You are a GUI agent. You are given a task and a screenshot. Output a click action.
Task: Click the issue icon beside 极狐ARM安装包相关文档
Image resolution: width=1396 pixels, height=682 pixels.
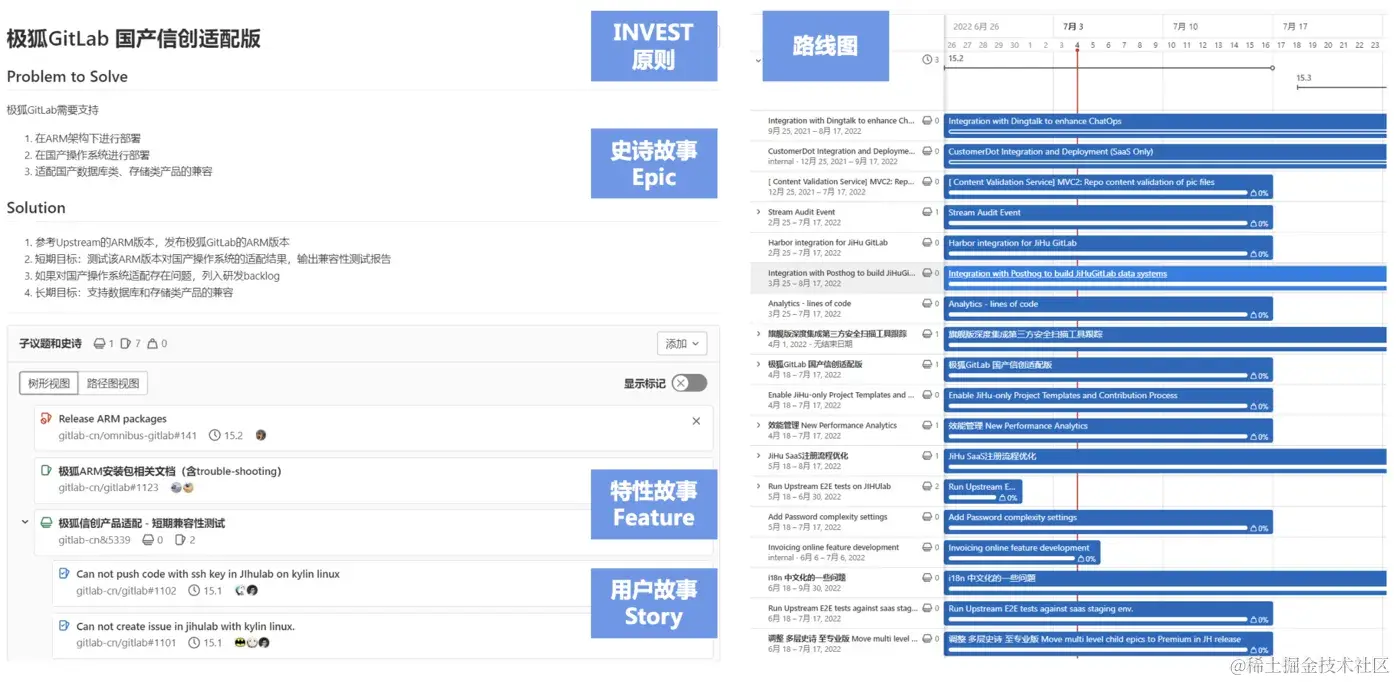click(x=45, y=470)
